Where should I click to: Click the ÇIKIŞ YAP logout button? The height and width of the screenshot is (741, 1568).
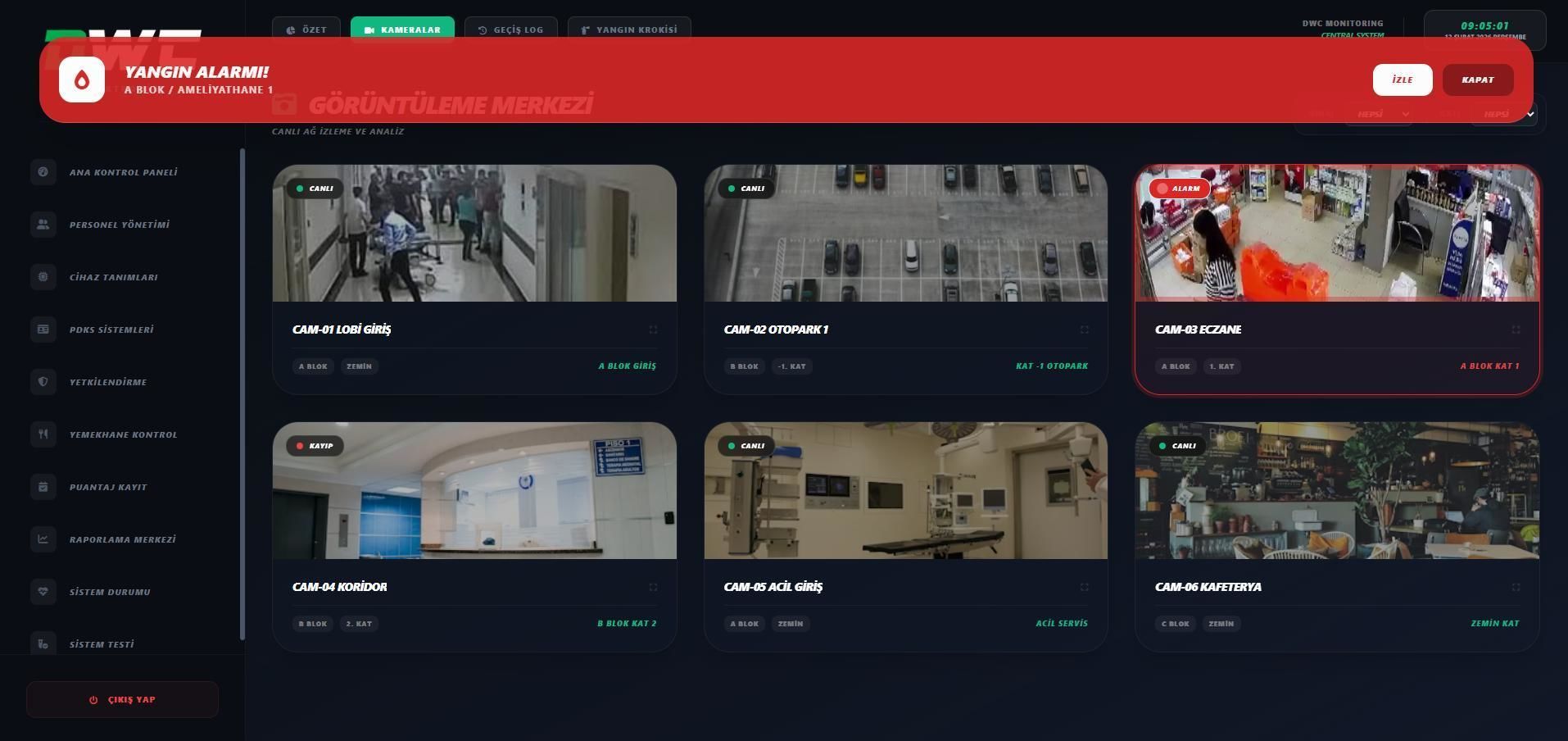(122, 699)
